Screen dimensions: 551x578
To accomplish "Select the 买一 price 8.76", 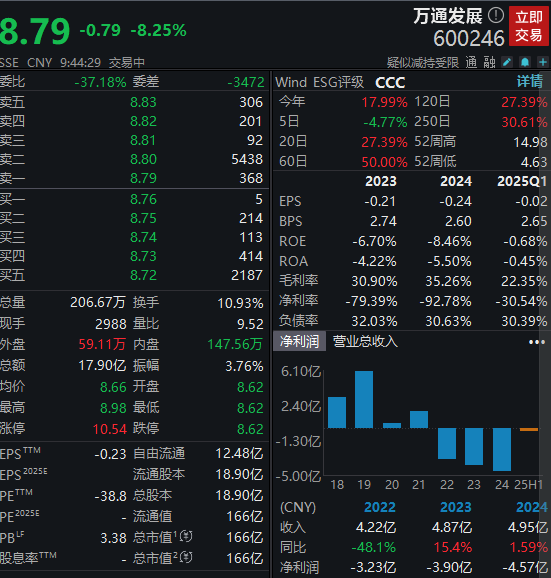I will (143, 199).
